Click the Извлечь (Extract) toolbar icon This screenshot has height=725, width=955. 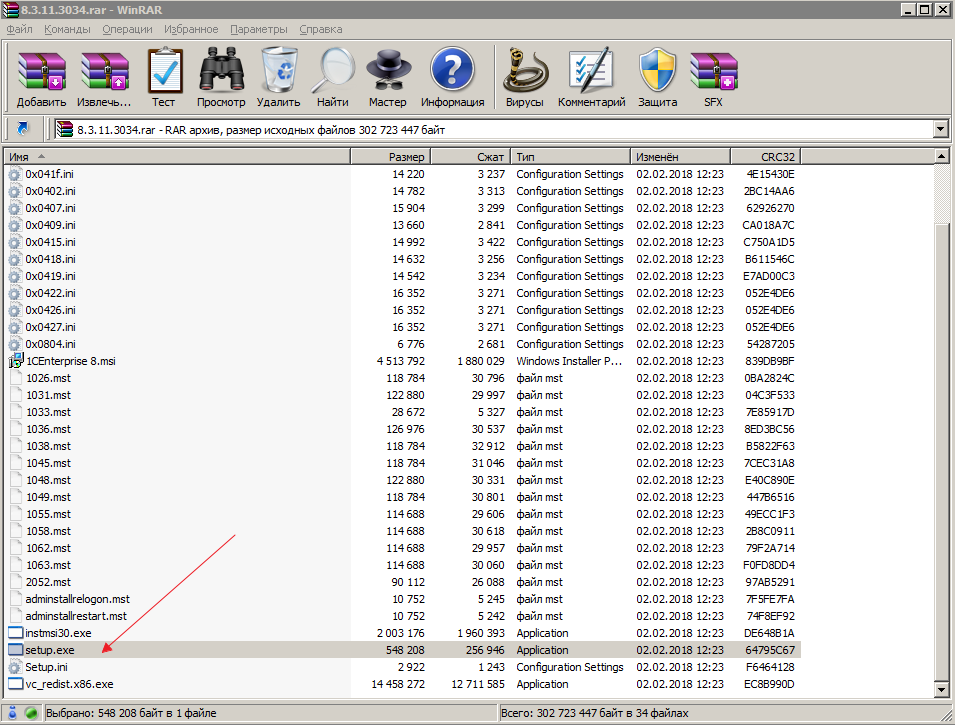104,71
